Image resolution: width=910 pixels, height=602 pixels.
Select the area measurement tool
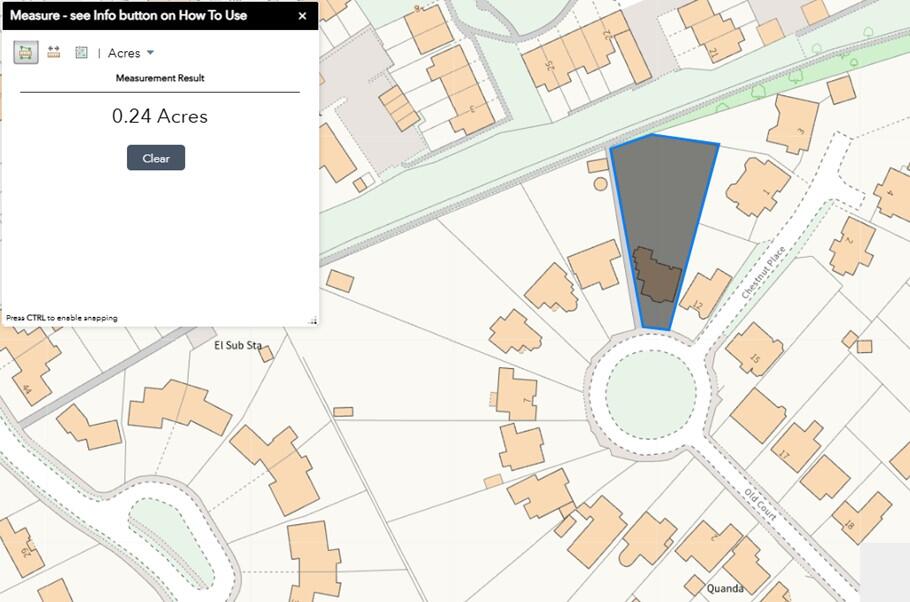26,53
